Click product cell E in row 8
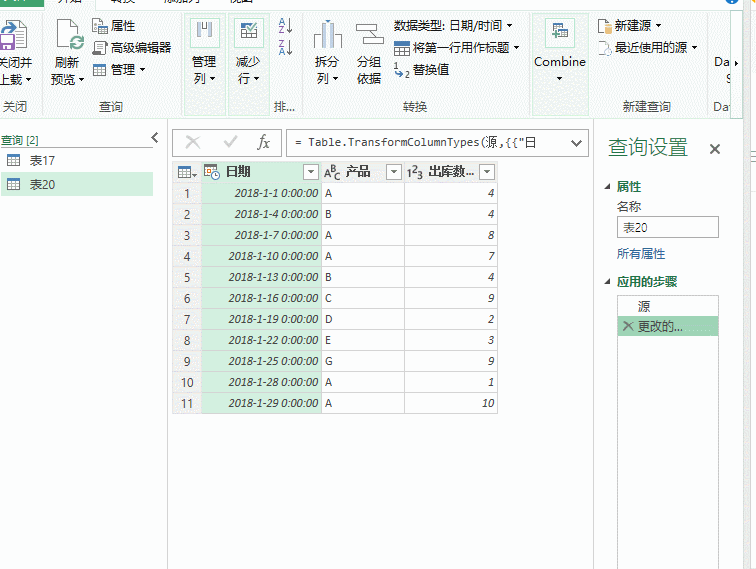 tap(363, 340)
